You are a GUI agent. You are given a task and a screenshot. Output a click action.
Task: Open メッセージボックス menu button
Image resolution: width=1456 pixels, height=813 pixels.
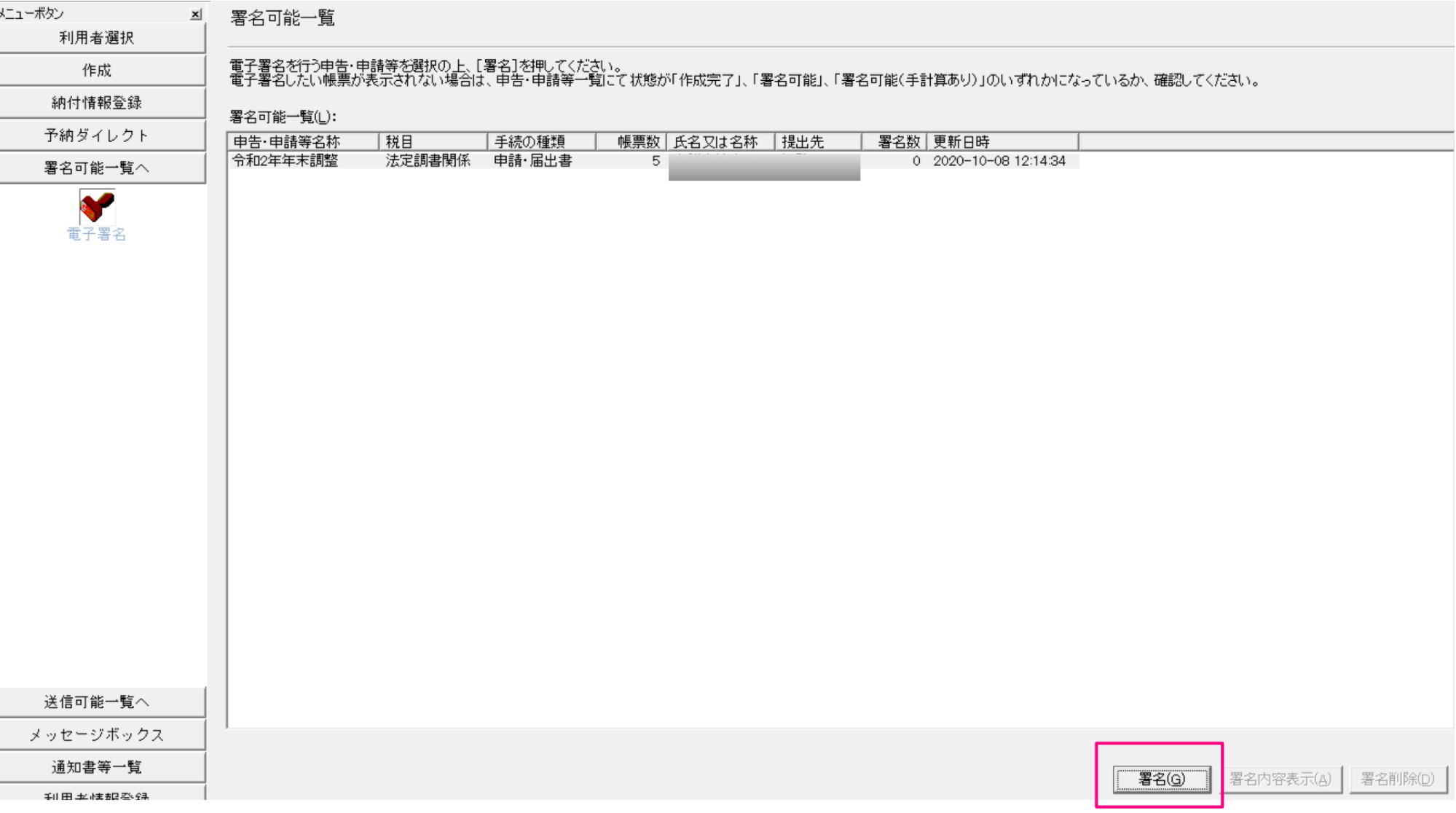click(103, 734)
